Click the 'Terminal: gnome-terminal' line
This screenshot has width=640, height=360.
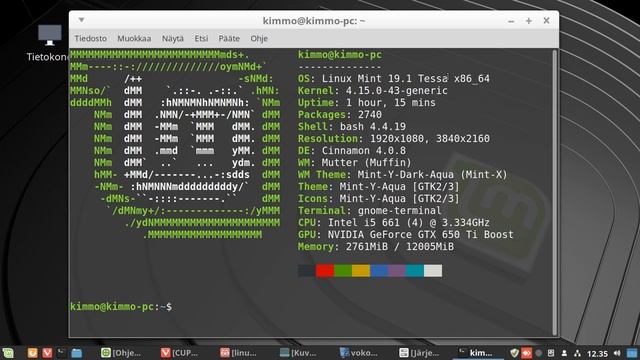(x=369, y=211)
